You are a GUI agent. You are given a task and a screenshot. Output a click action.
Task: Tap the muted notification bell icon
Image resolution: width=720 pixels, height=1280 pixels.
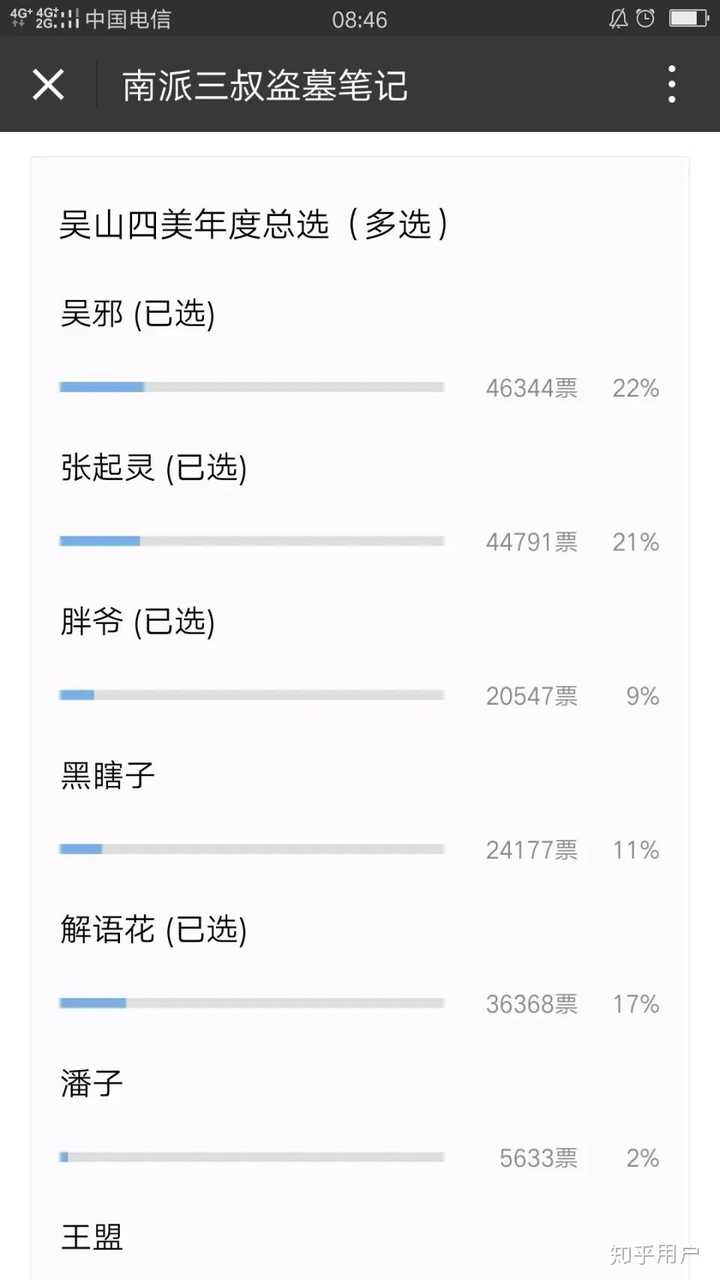[618, 18]
